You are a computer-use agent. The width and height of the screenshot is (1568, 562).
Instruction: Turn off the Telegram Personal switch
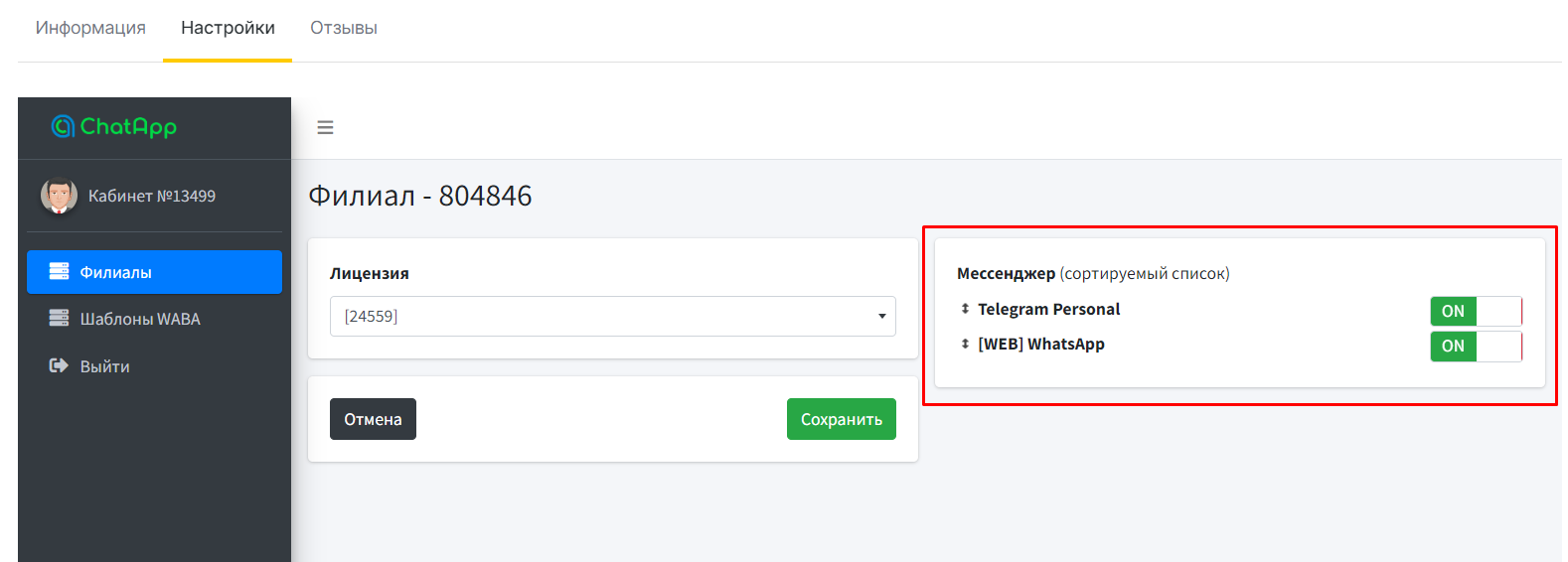pyautogui.click(x=1476, y=311)
